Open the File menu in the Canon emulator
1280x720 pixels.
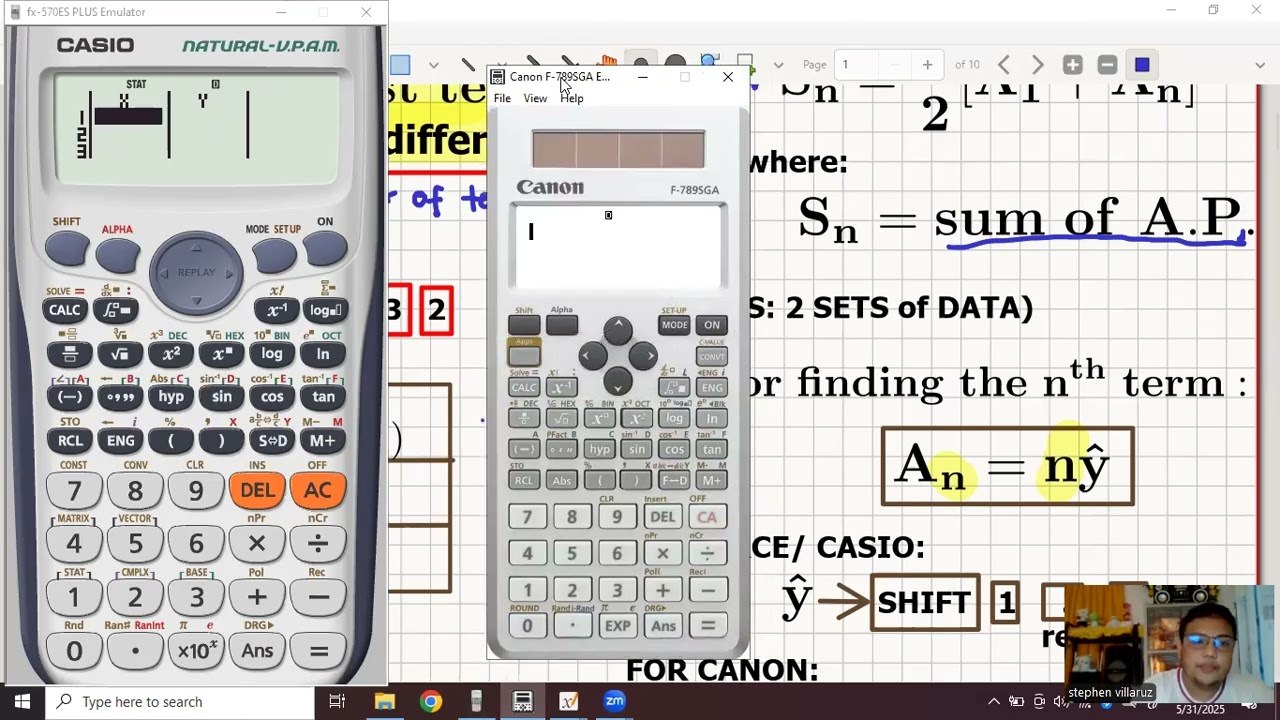(x=502, y=98)
